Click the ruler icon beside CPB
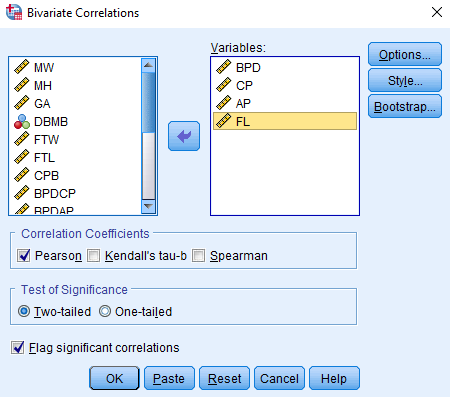This screenshot has height=397, width=450. (x=22, y=175)
